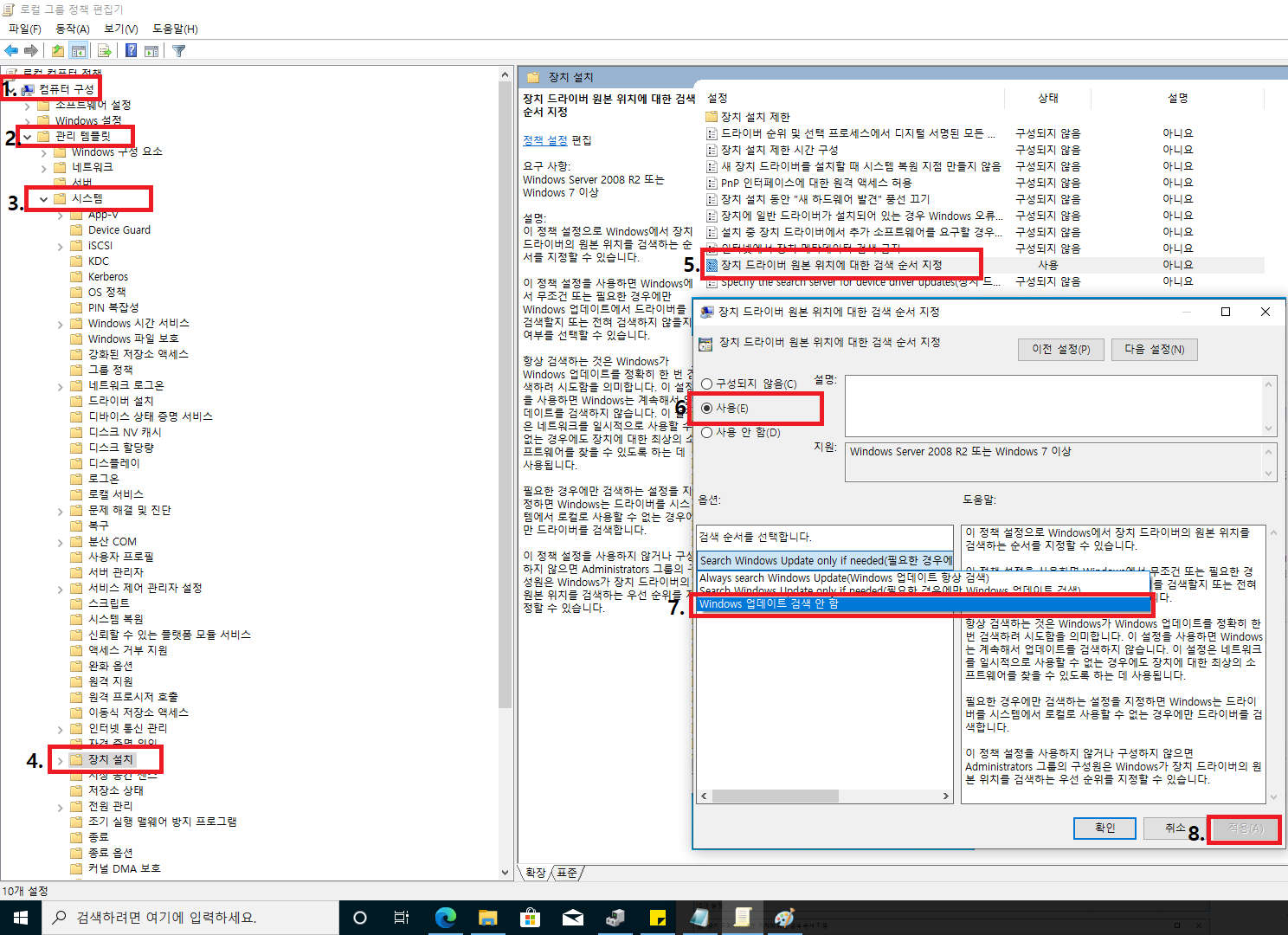
Task: Sort by the 상태 column header
Action: pyautogui.click(x=1048, y=98)
